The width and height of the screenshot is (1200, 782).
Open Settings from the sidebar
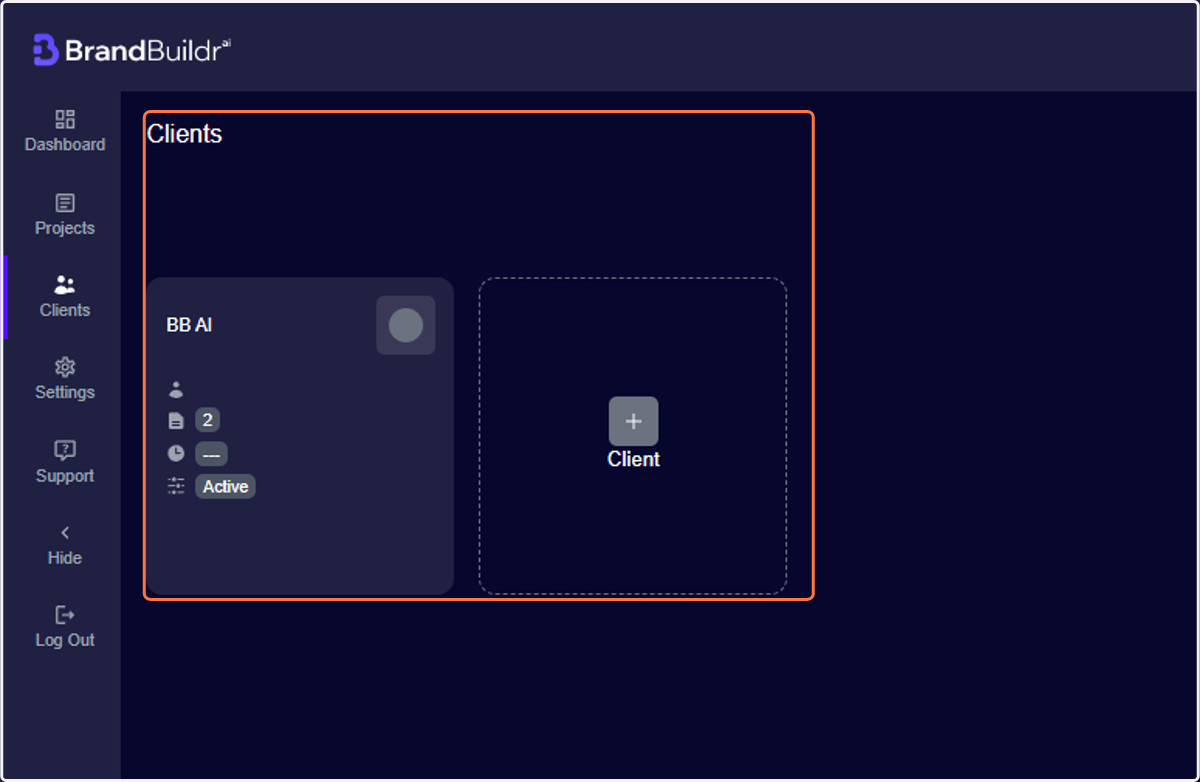[x=65, y=380]
